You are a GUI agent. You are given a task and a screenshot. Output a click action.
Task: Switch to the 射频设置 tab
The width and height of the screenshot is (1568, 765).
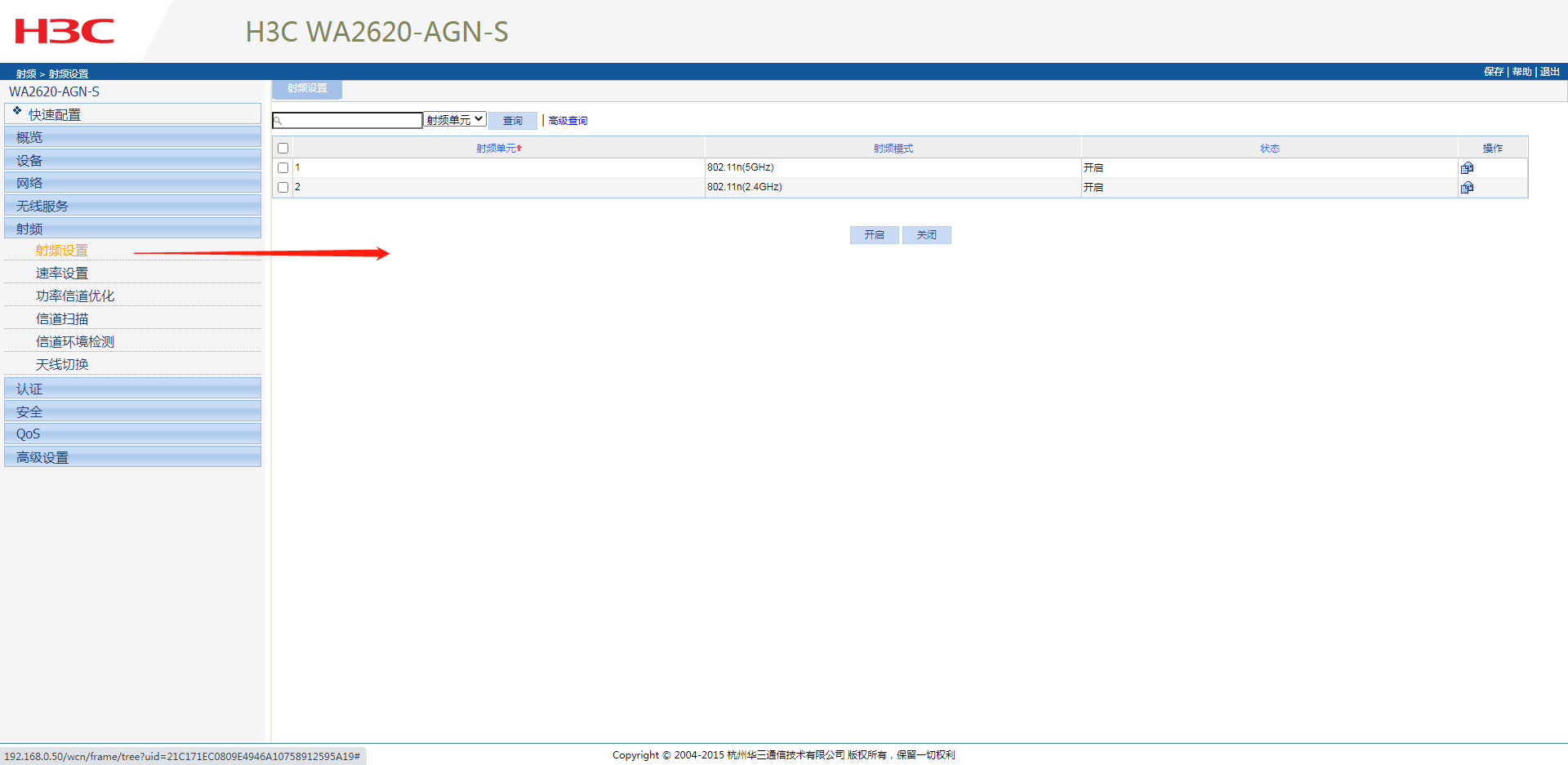(x=307, y=89)
